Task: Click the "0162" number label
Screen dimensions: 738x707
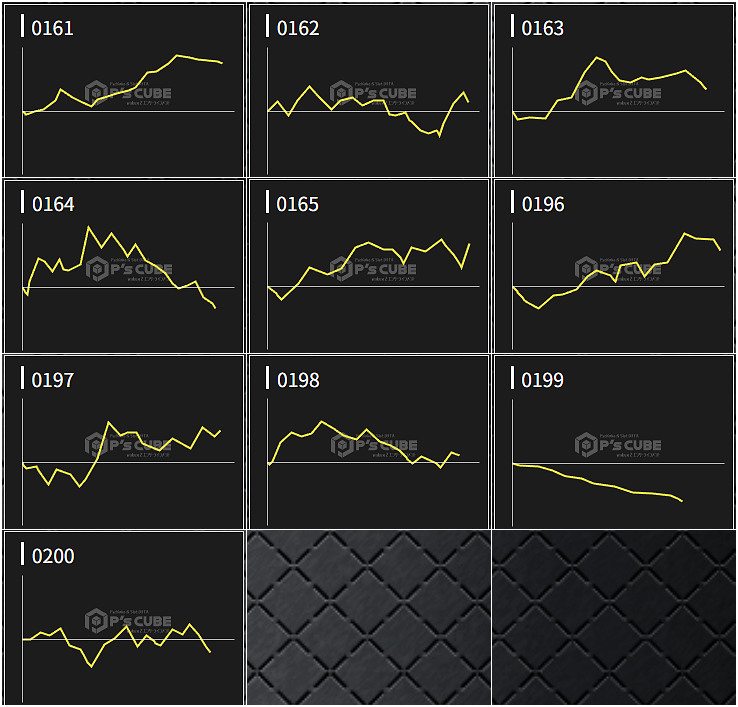Action: (298, 28)
